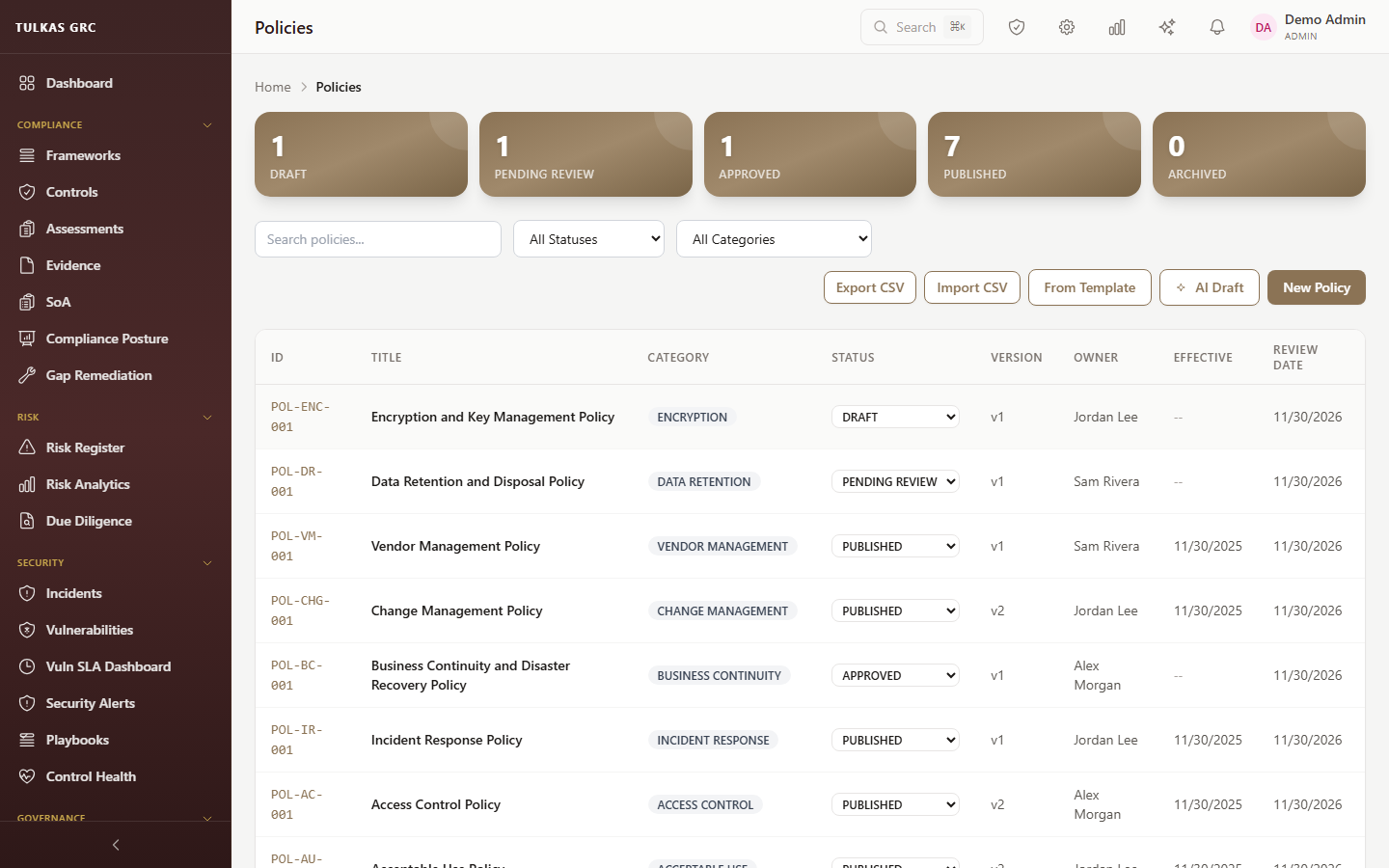1389x868 pixels.
Task: Open the All Statuses filter dropdown
Action: 588,239
